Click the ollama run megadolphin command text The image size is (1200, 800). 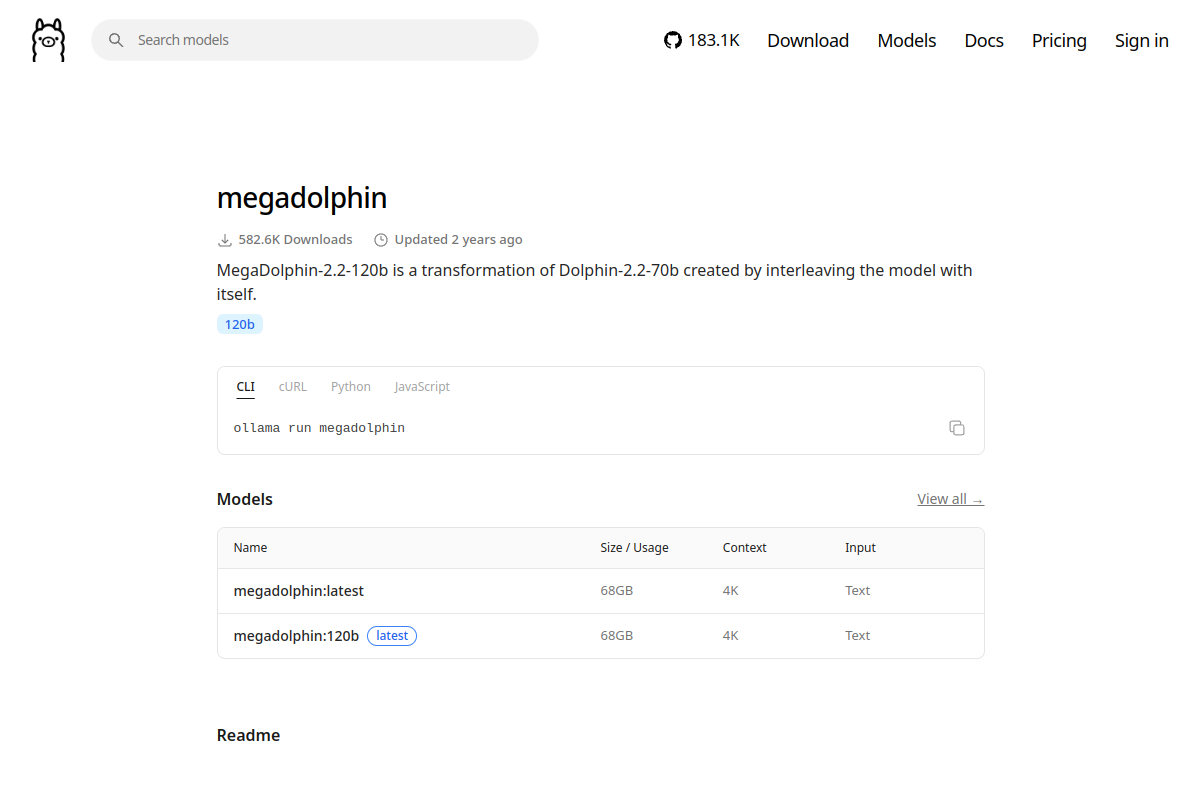coord(319,428)
